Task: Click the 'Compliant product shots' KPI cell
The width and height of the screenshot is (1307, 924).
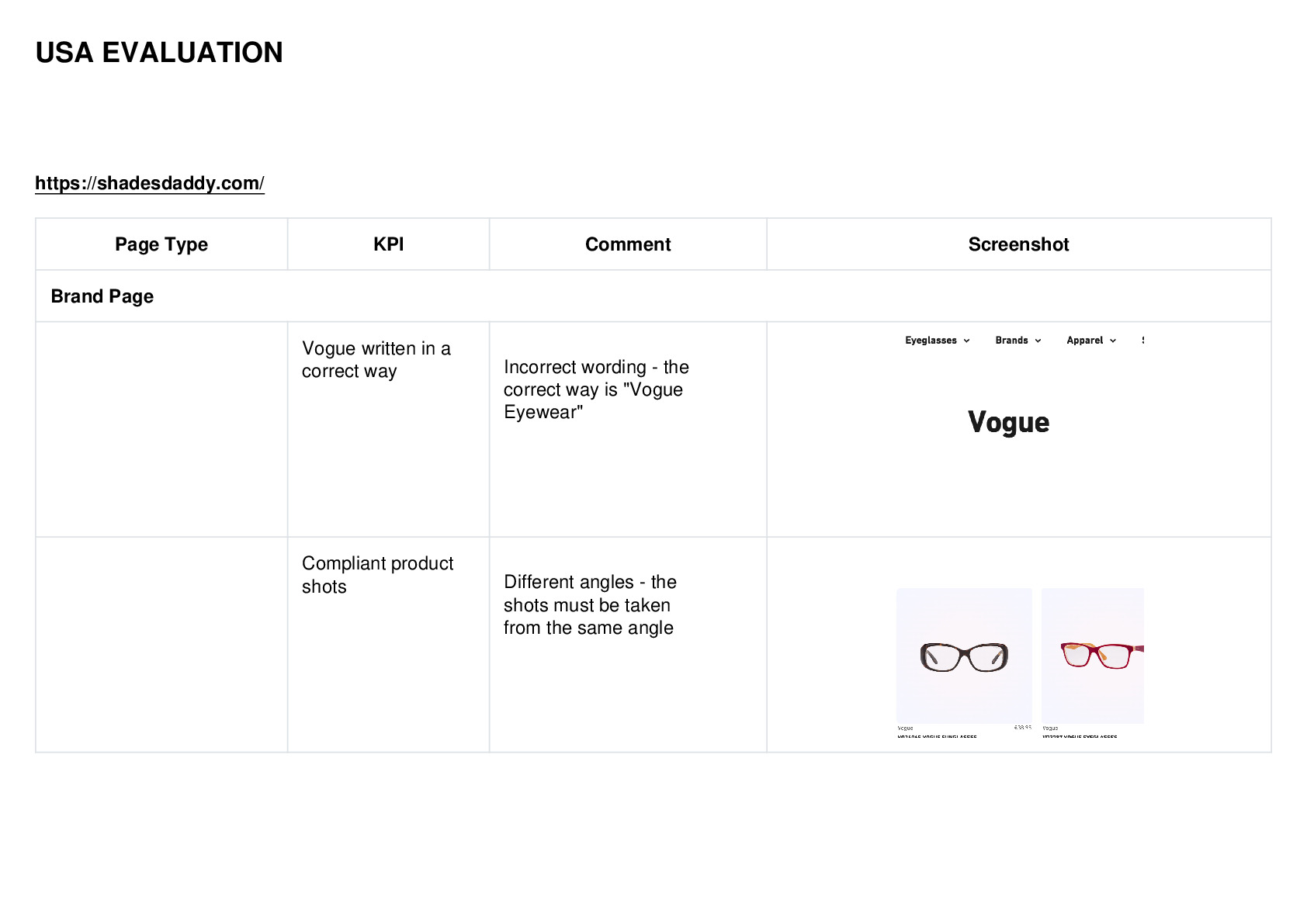Action: [x=389, y=645]
